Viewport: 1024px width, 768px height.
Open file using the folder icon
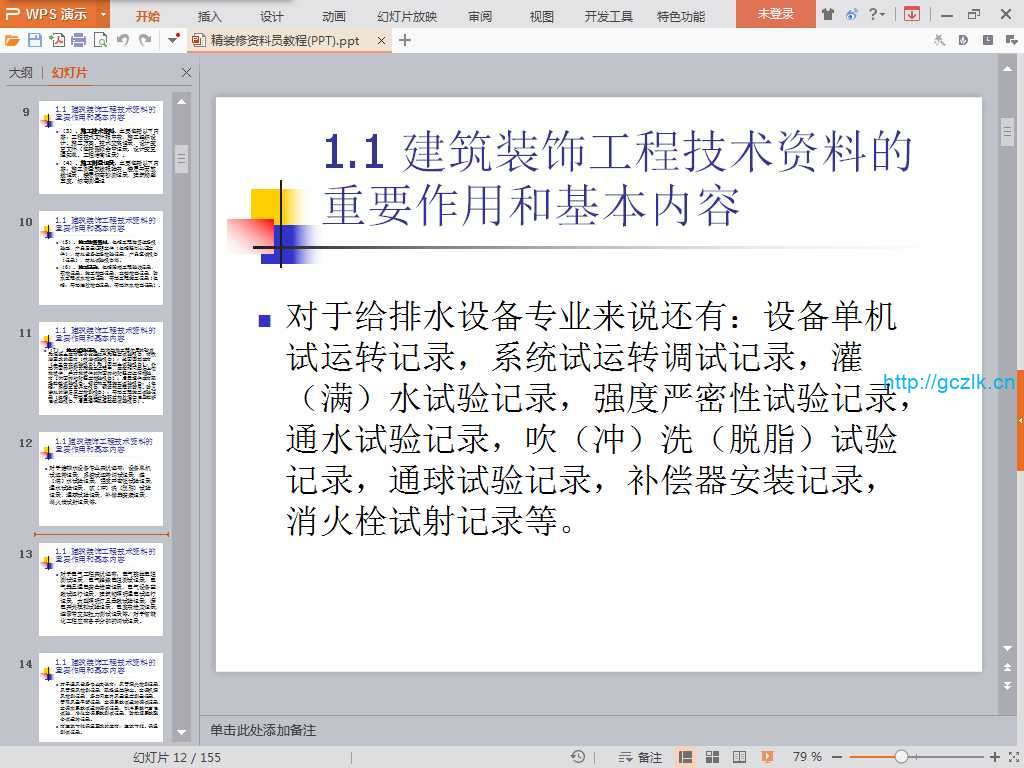tap(12, 40)
